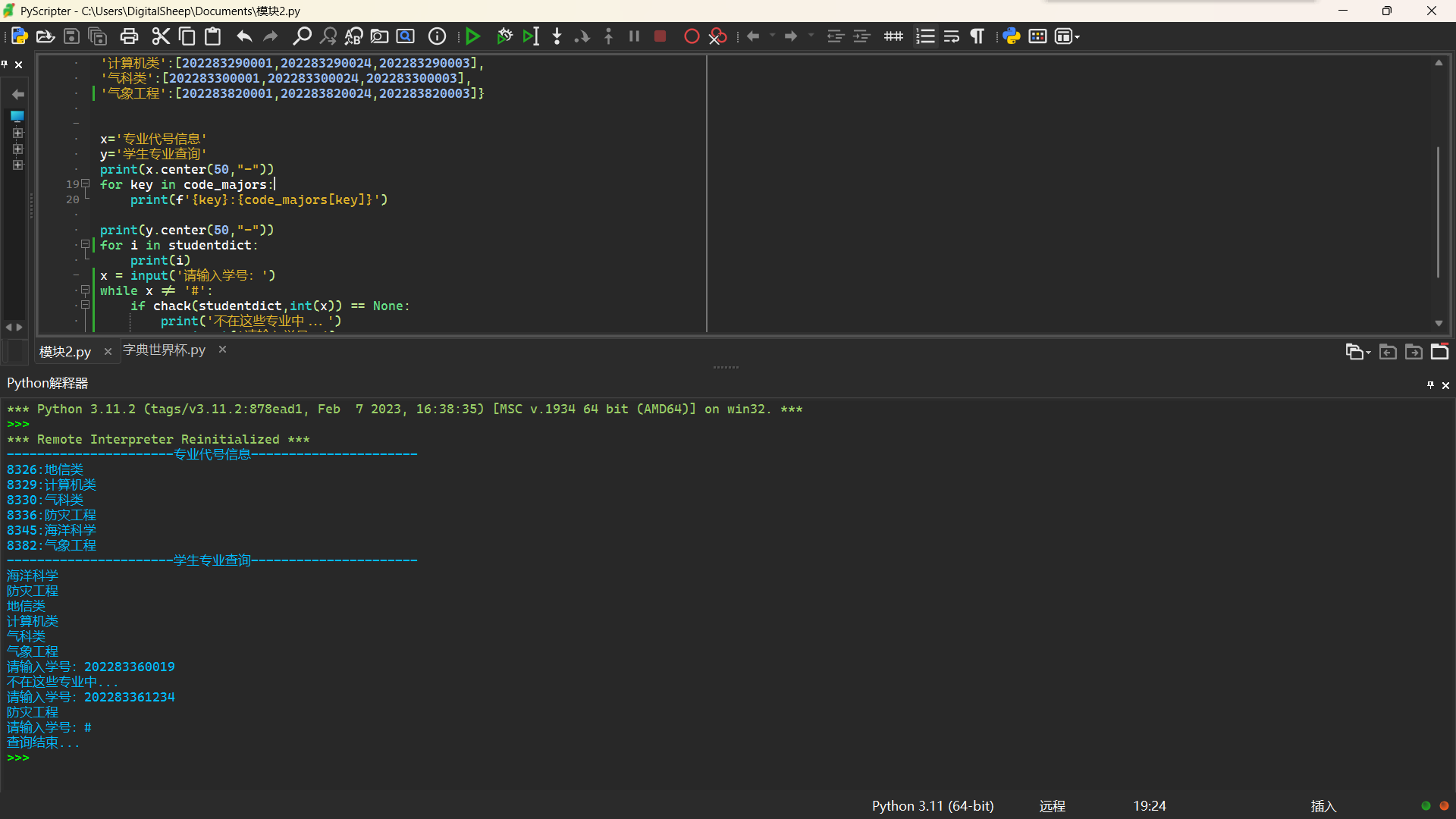Viewport: 1456px width, 819px height.
Task: Click the Run to Cursor icon
Action: coord(531,36)
